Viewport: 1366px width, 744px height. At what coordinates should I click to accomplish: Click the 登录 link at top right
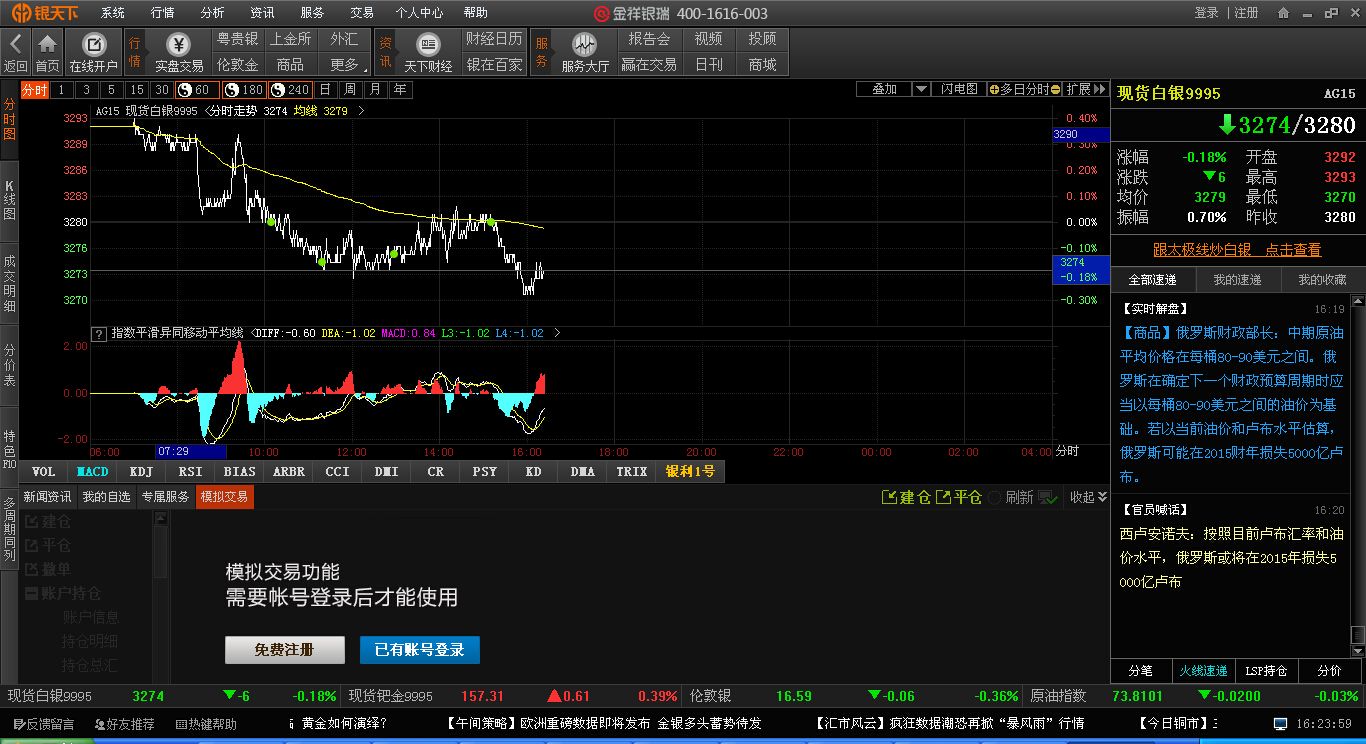(1207, 13)
